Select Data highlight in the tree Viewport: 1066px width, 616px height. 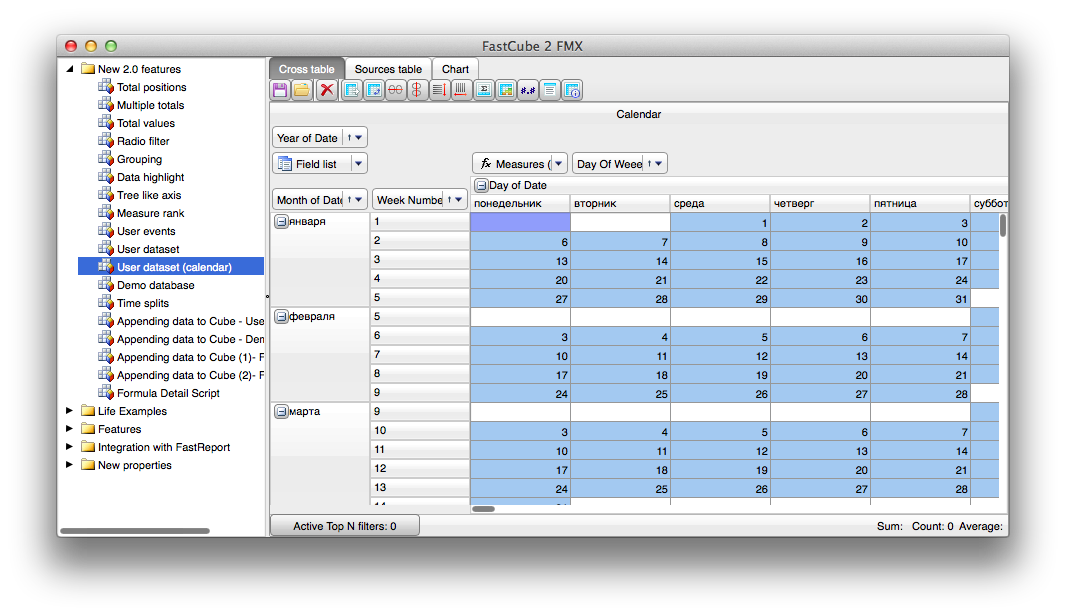point(150,177)
